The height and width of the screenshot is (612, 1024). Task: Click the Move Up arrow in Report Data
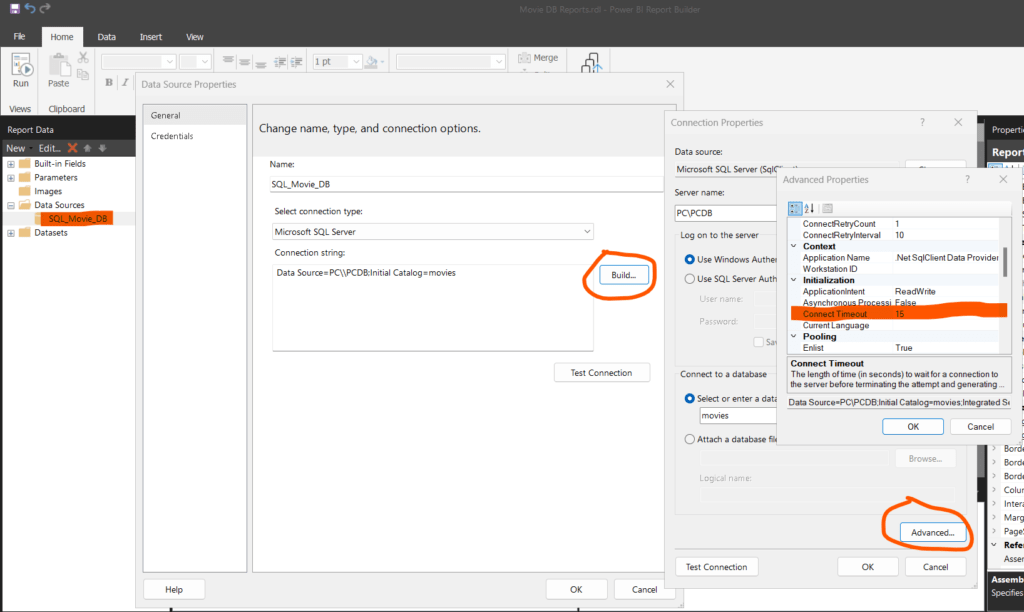(x=88, y=148)
